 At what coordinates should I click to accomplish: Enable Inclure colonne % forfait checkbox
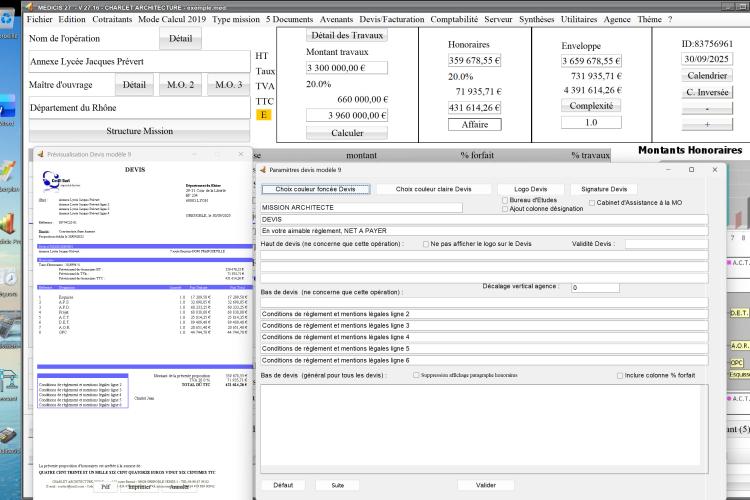[x=620, y=376]
